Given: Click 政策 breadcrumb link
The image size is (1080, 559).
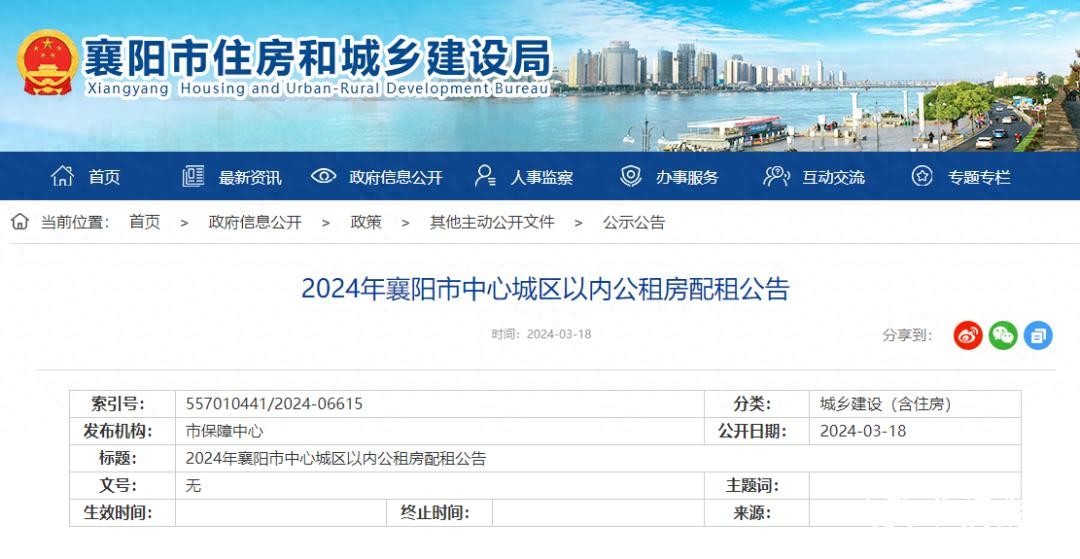Looking at the screenshot, I should [x=366, y=222].
